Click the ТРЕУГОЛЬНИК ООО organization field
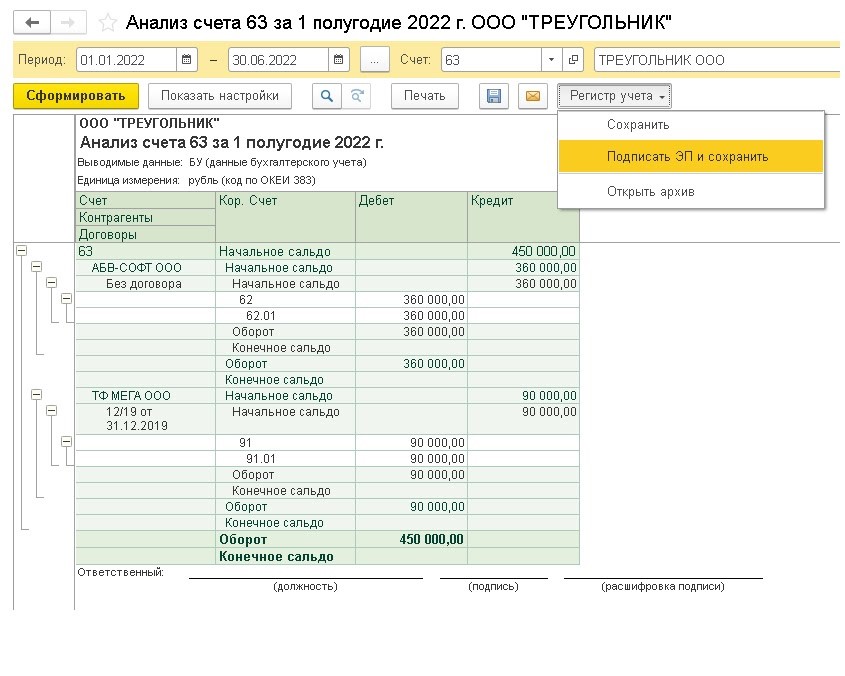The height and width of the screenshot is (676, 845). point(715,60)
